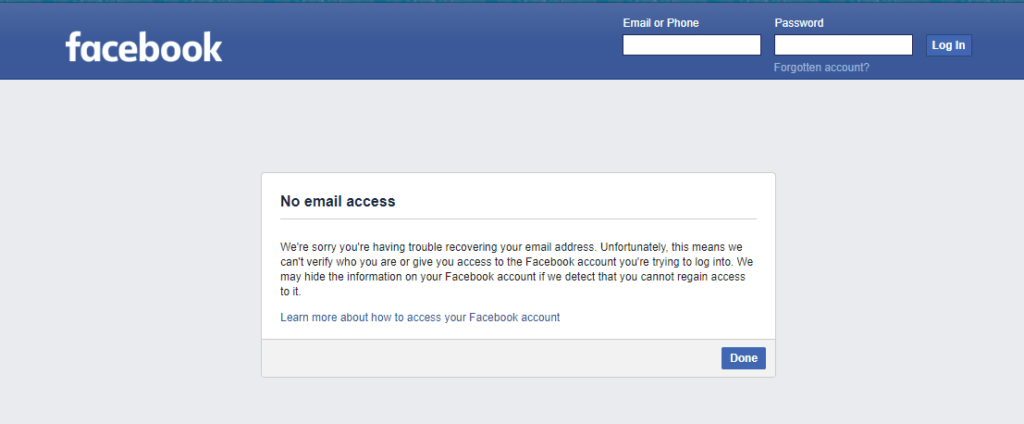The image size is (1024, 424).
Task: Click the facebook logo in header
Action: 144,46
